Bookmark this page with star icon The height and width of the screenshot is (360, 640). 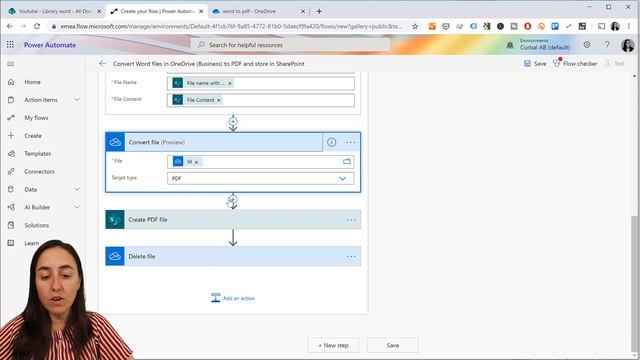[415, 26]
